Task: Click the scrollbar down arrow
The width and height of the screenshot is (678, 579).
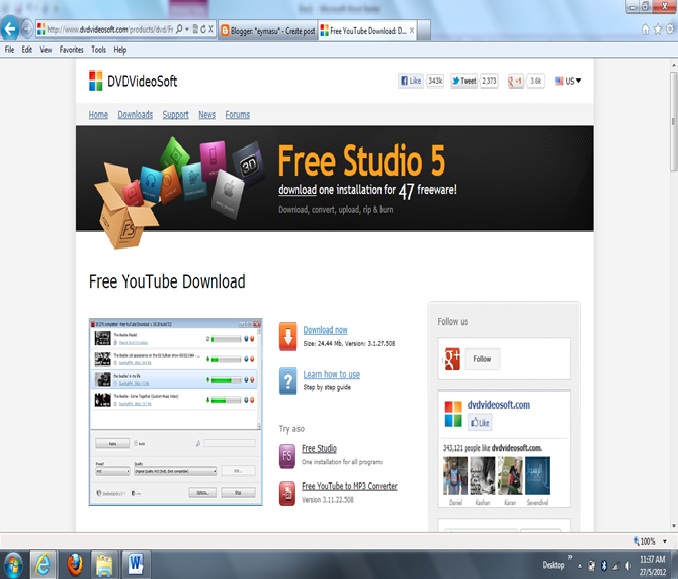Action: pos(674,526)
